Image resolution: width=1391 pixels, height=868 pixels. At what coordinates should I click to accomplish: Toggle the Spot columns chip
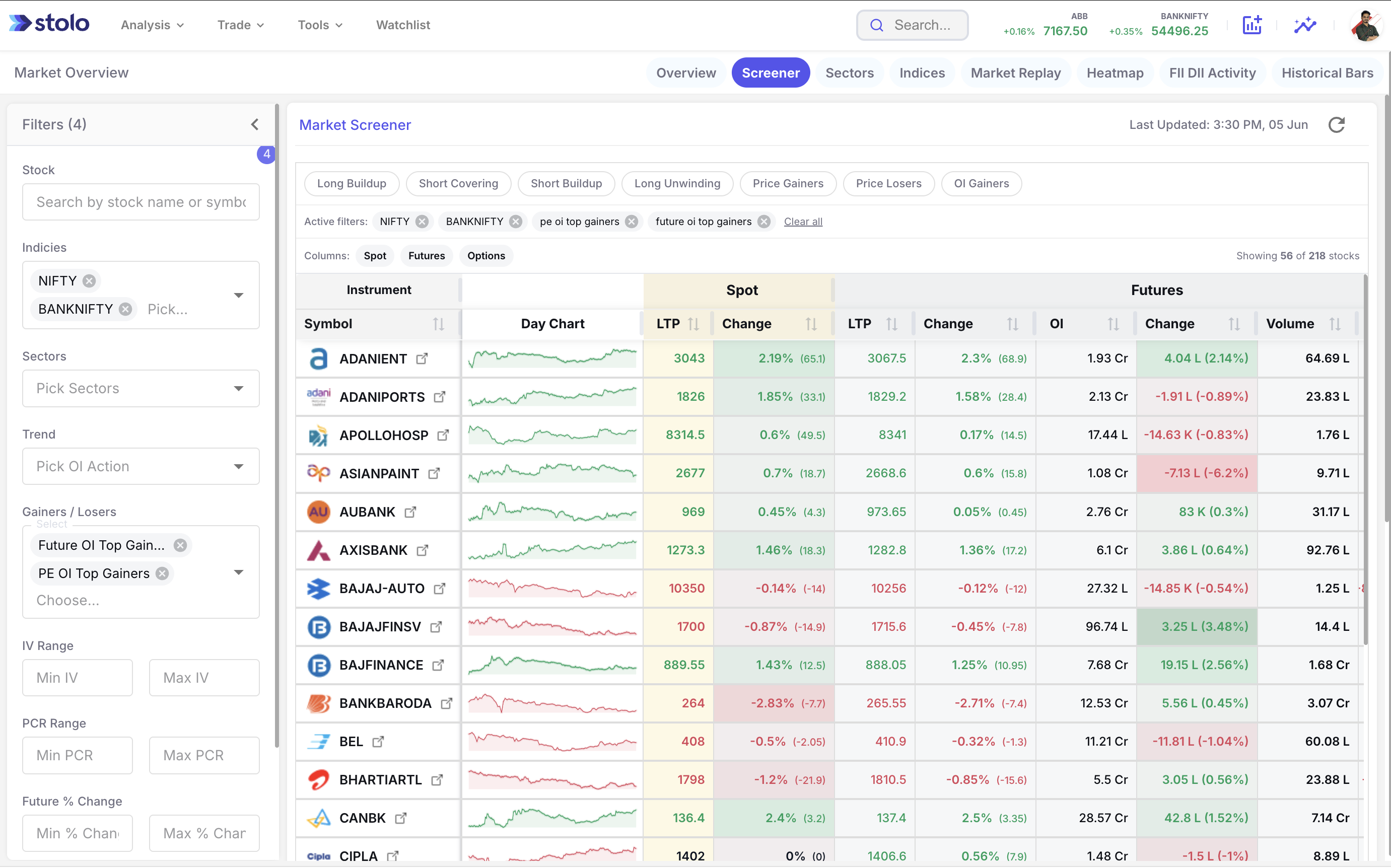[x=375, y=255]
